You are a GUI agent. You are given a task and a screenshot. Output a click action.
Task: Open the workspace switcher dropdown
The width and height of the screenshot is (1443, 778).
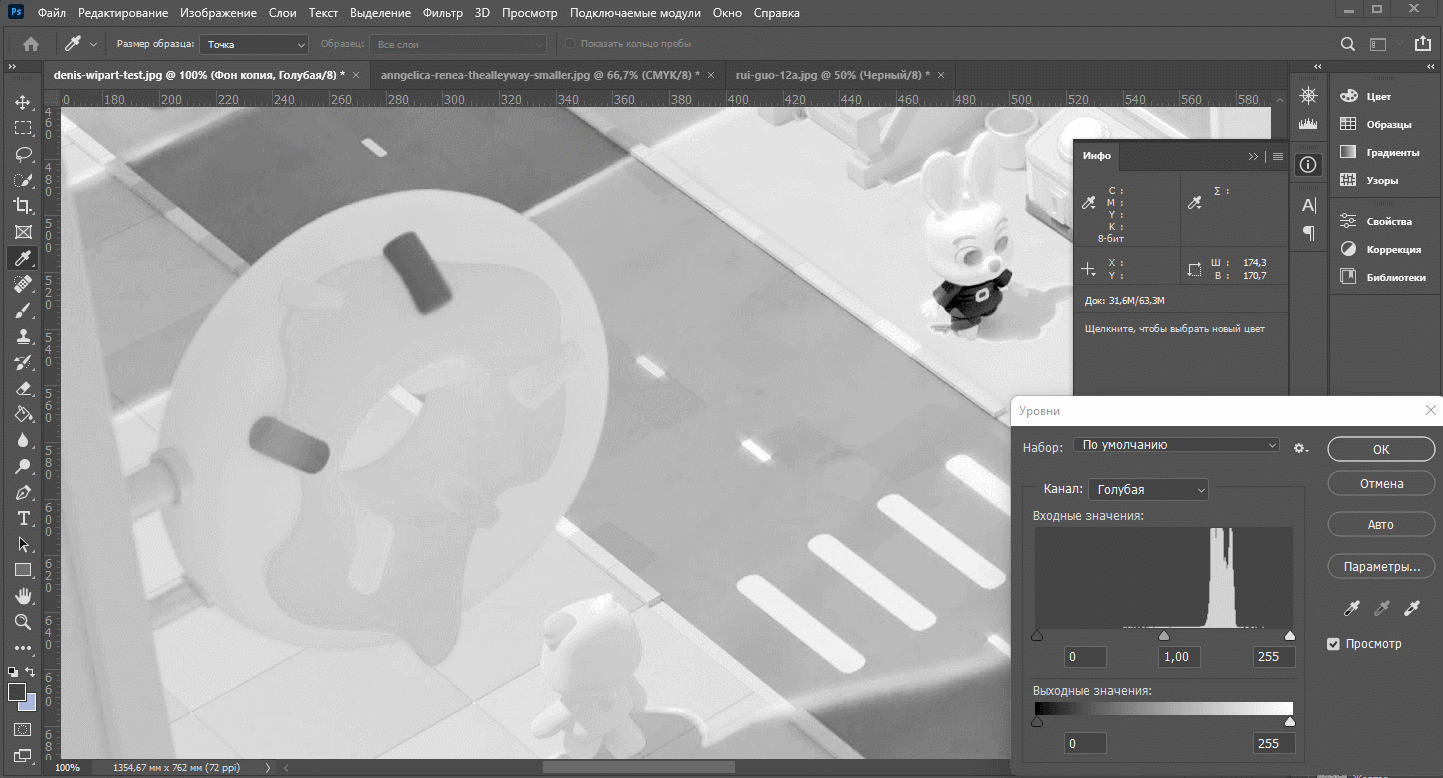1384,44
